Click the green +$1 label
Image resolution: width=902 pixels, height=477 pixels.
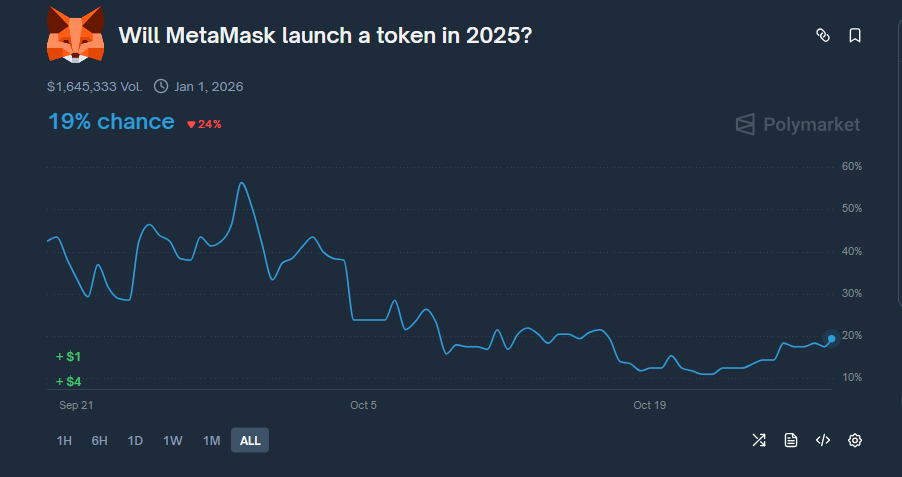click(x=69, y=357)
